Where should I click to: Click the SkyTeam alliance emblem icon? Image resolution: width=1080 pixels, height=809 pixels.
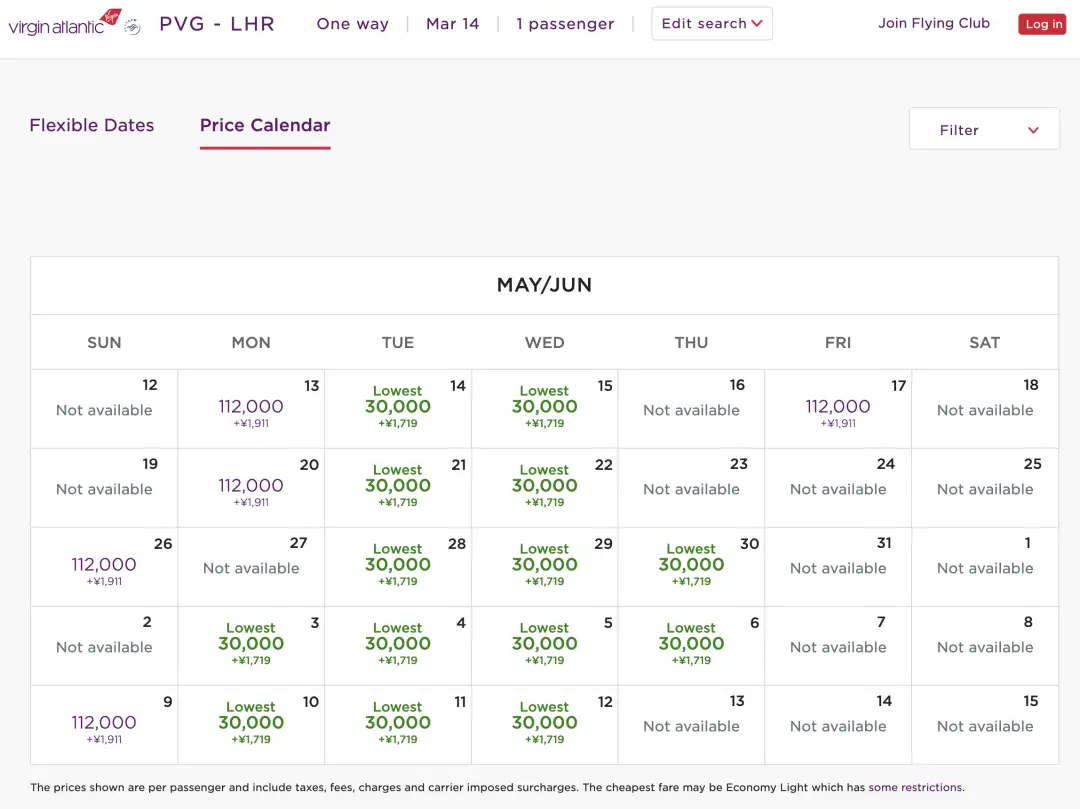[132, 26]
